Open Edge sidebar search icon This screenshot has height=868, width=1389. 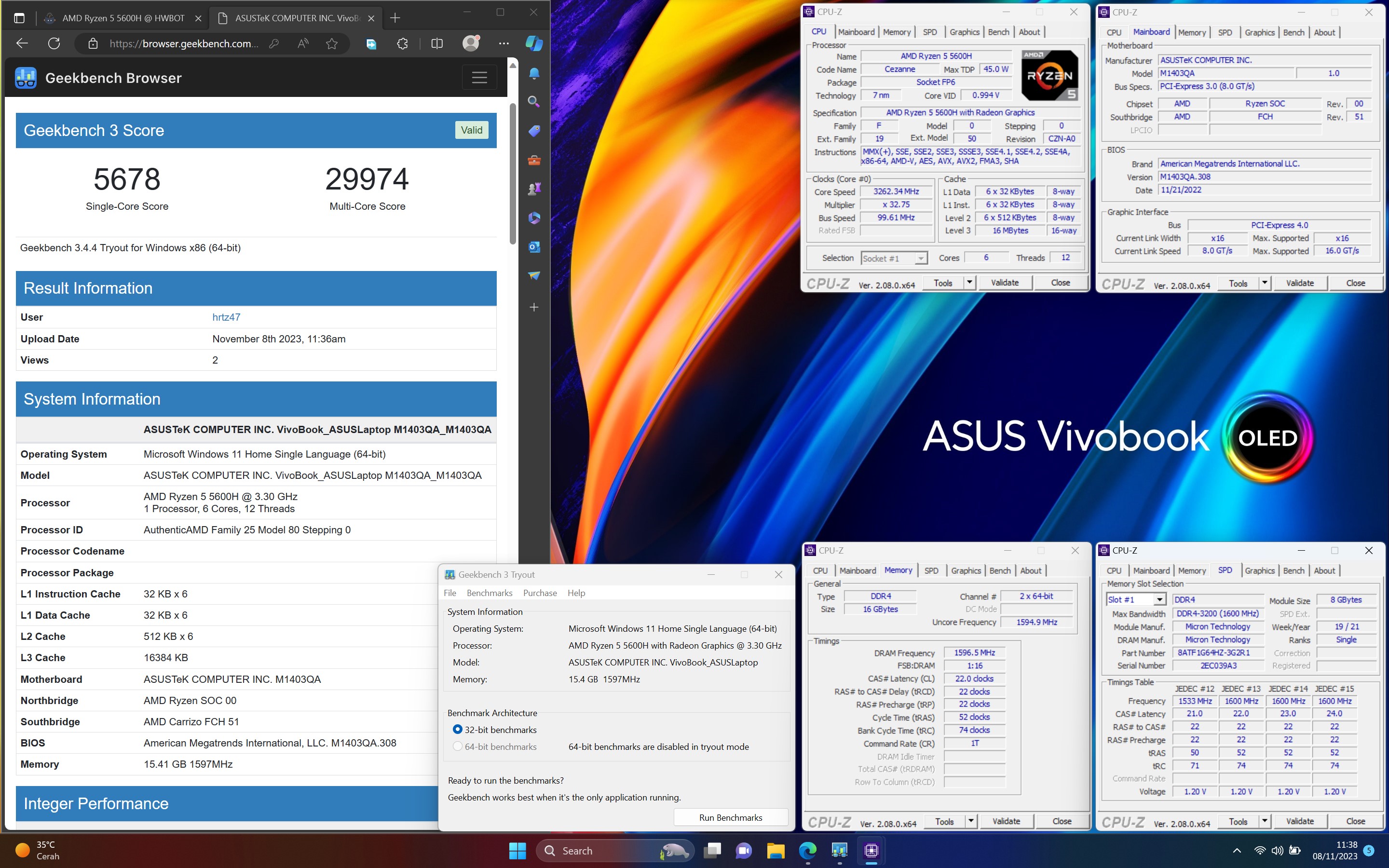(534, 102)
